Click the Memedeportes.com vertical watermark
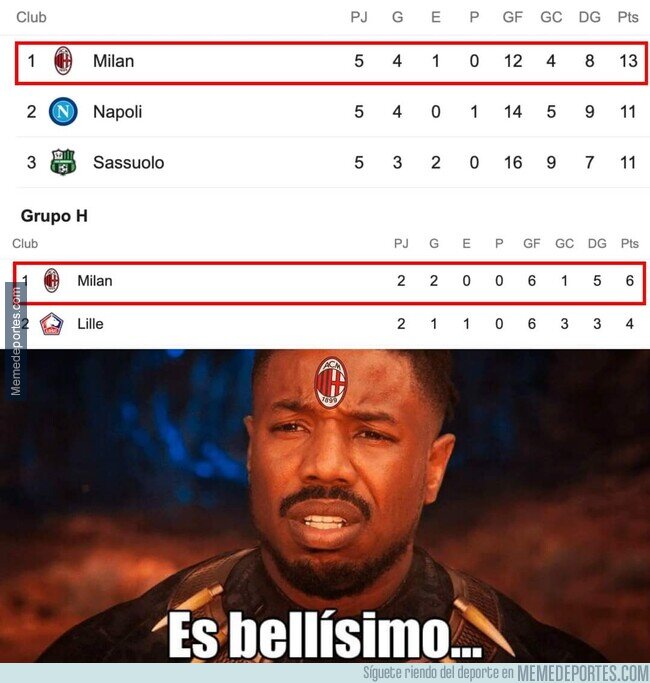Screen dimensions: 650x683 (16, 341)
